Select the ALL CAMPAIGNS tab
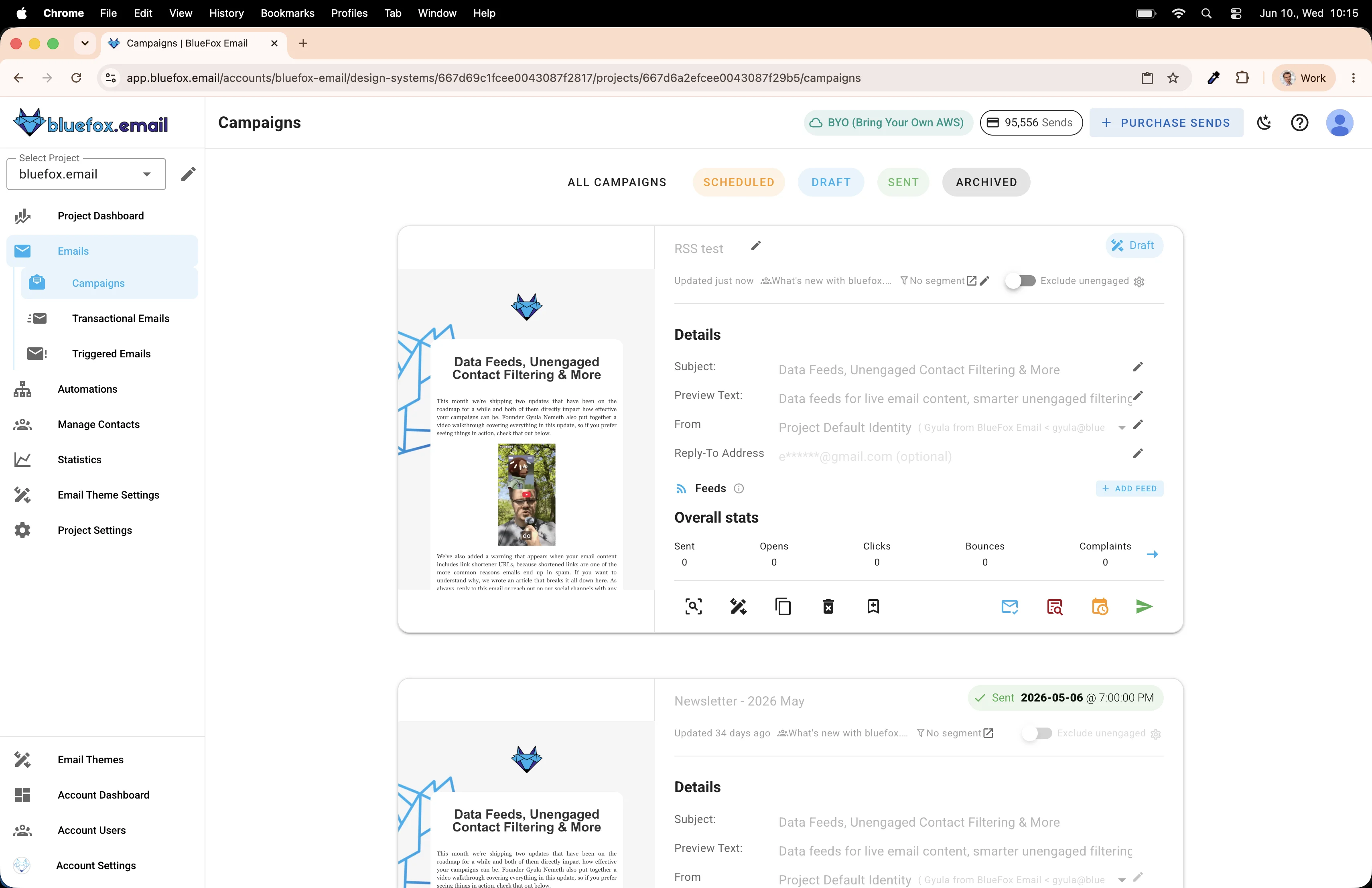This screenshot has width=1372, height=888. [617, 182]
